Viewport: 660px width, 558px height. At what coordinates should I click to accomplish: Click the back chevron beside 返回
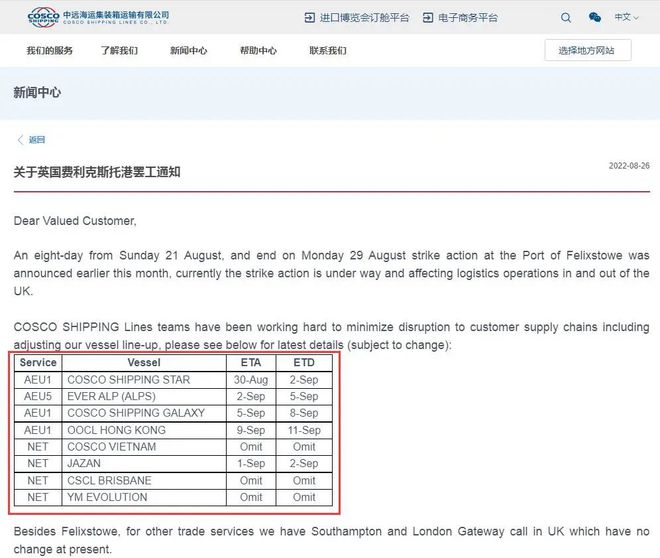coord(20,140)
